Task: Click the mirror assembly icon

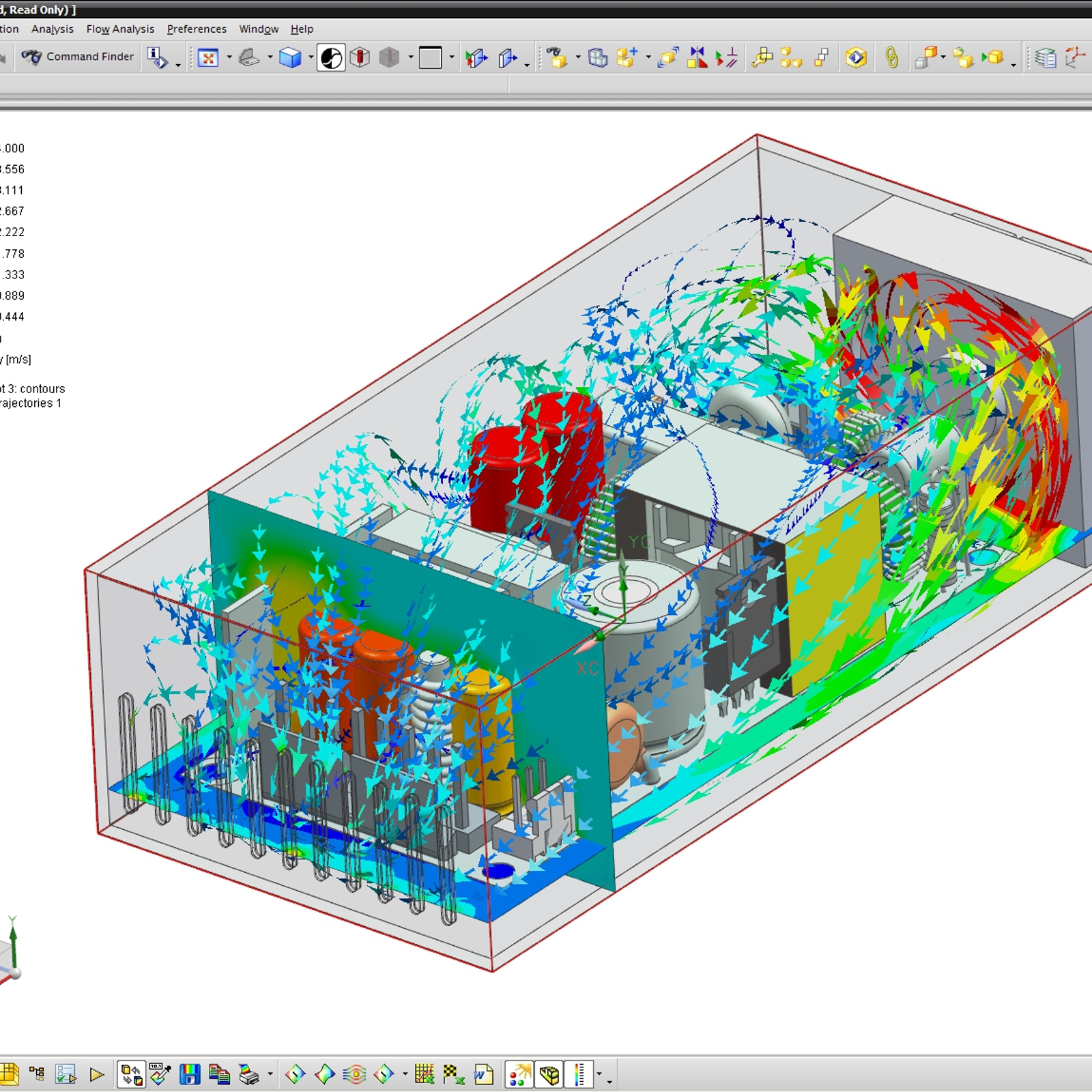Action: [x=697, y=58]
